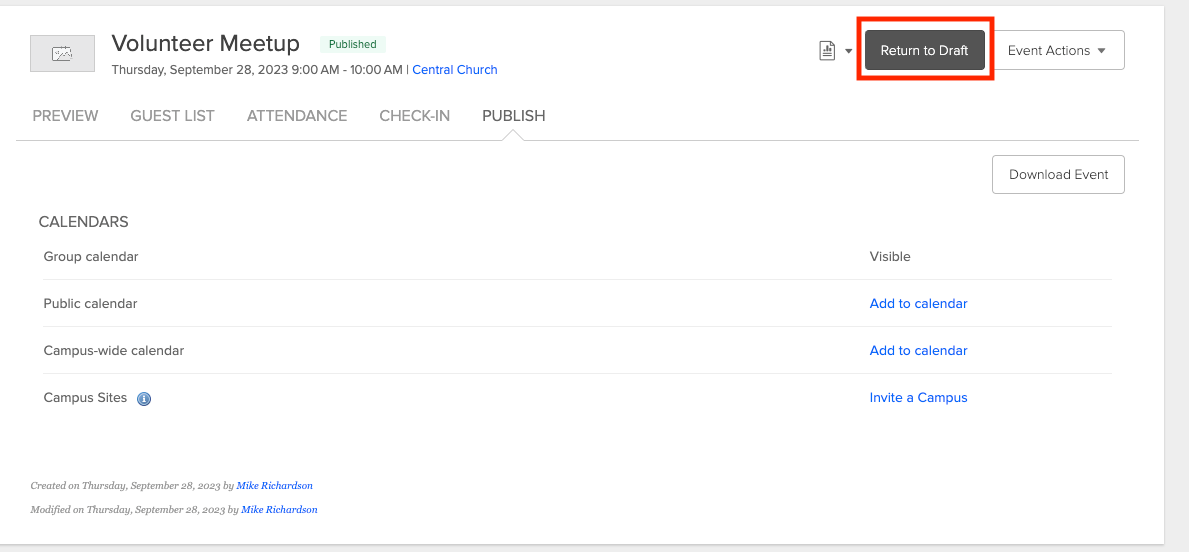1189x552 pixels.
Task: Open Mike Richardson in the Created line
Action: click(274, 486)
